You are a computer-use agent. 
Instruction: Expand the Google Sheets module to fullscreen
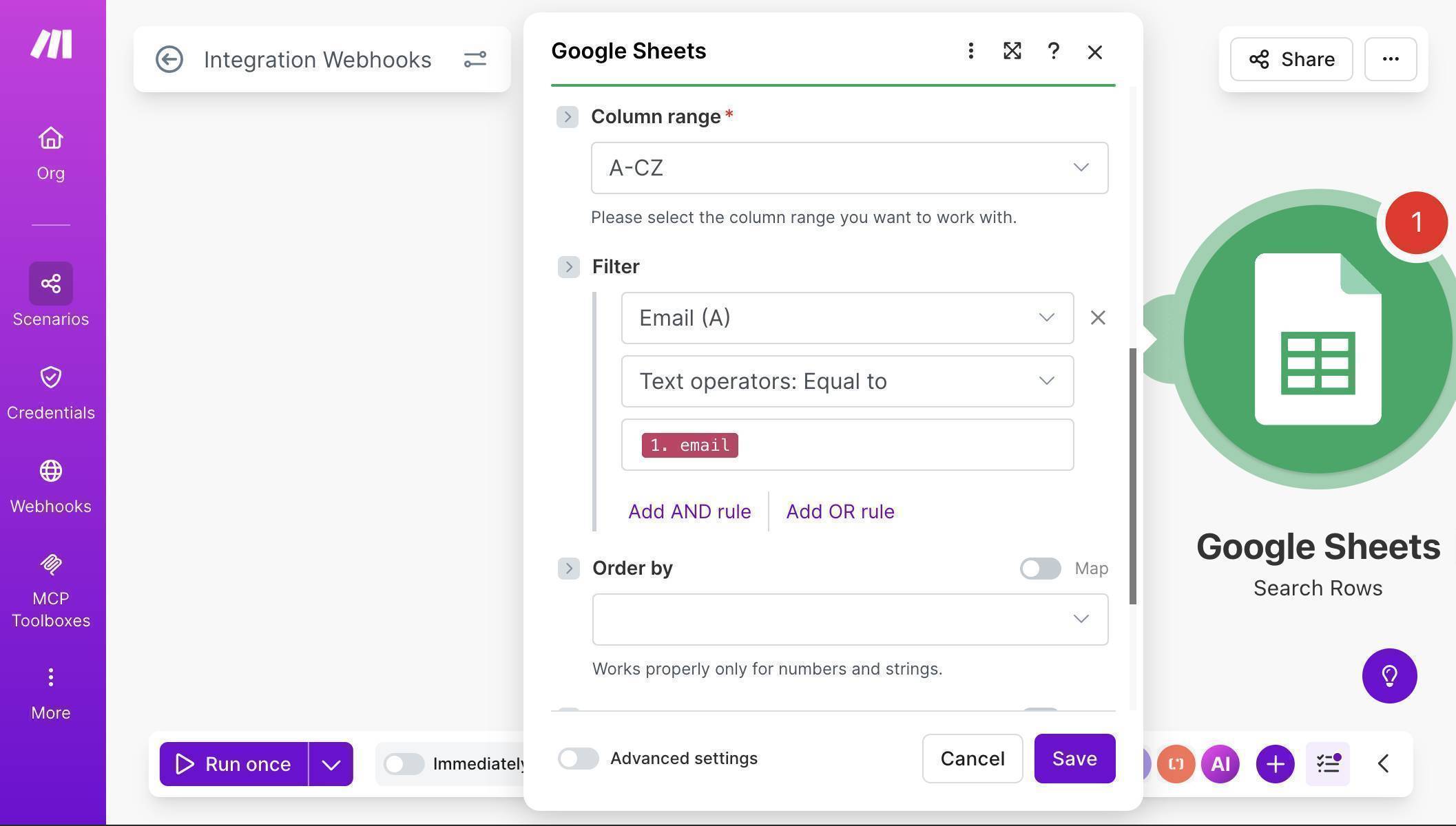click(1011, 51)
